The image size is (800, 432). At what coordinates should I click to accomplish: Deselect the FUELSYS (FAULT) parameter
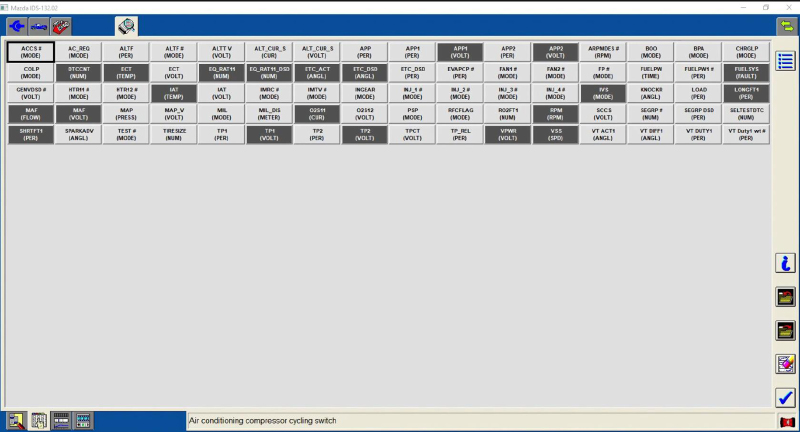746,72
